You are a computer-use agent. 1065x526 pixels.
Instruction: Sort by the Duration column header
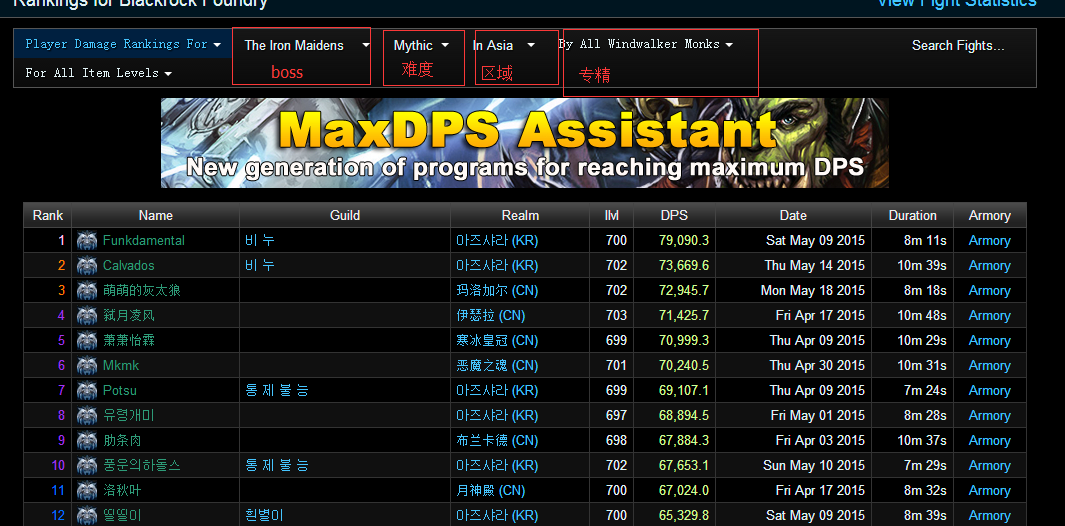click(912, 215)
